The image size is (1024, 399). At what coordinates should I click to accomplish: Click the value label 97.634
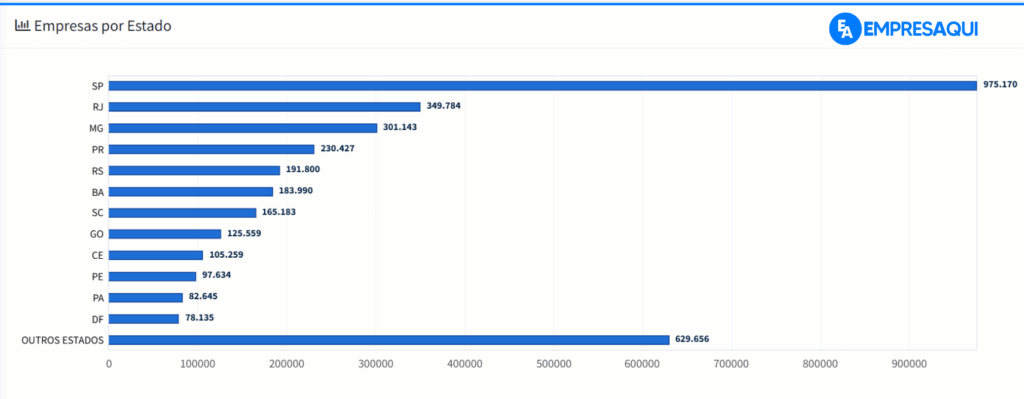click(216, 275)
